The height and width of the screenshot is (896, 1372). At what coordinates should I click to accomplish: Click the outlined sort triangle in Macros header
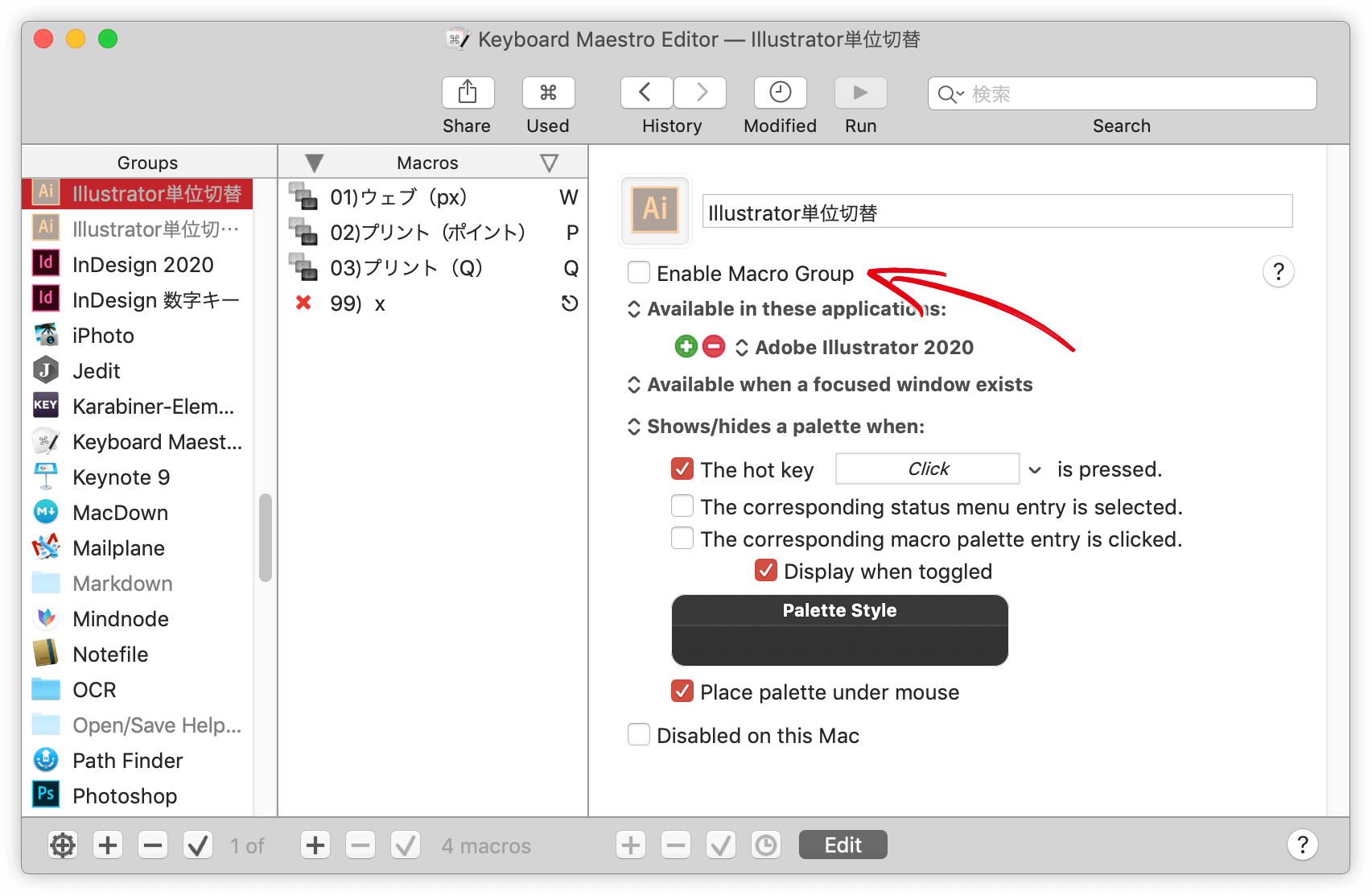click(x=550, y=163)
